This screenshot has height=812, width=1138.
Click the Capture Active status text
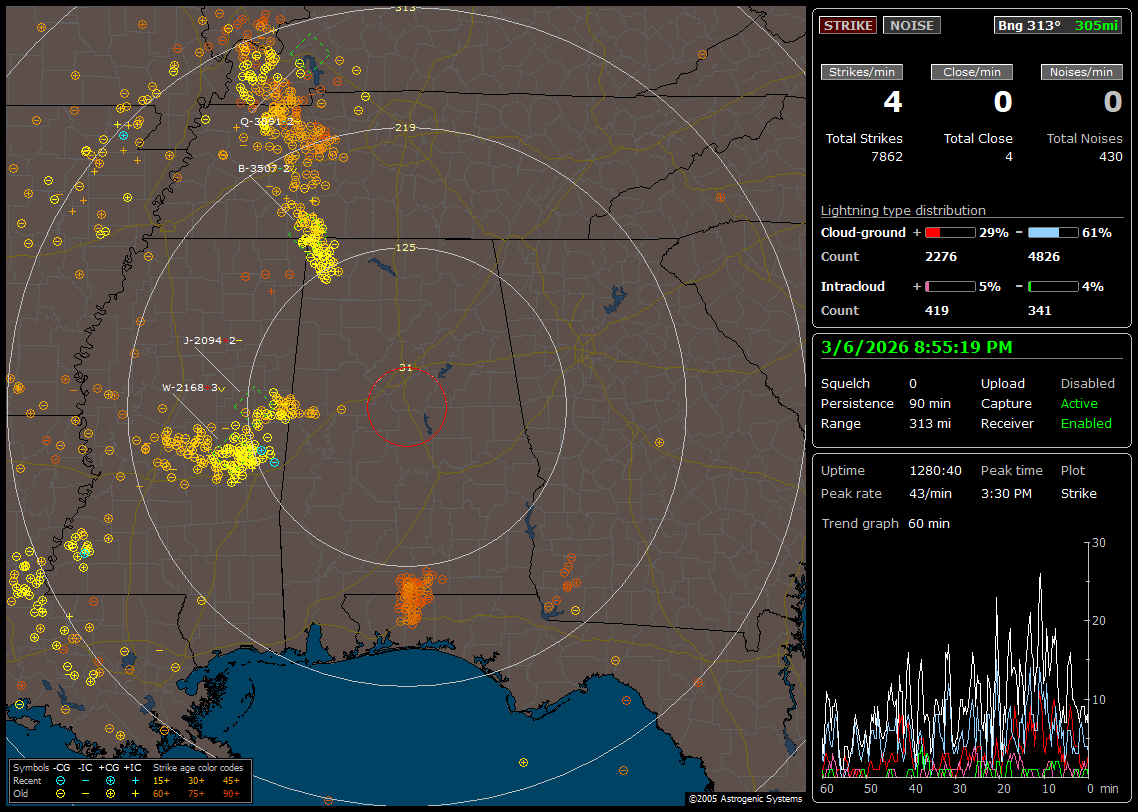tap(1079, 404)
